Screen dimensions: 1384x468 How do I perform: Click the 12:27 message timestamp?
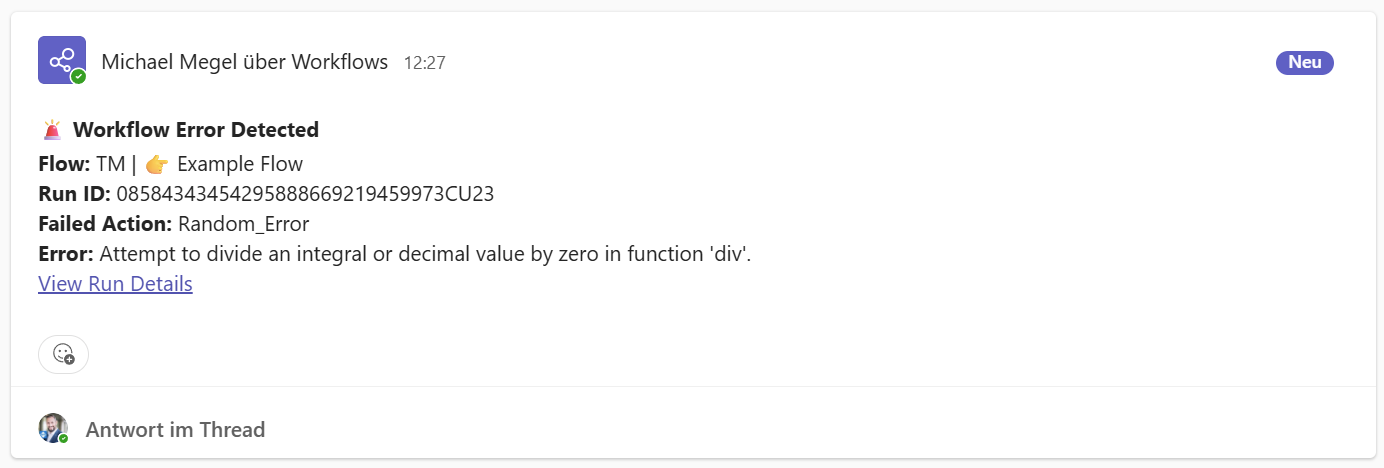[424, 63]
